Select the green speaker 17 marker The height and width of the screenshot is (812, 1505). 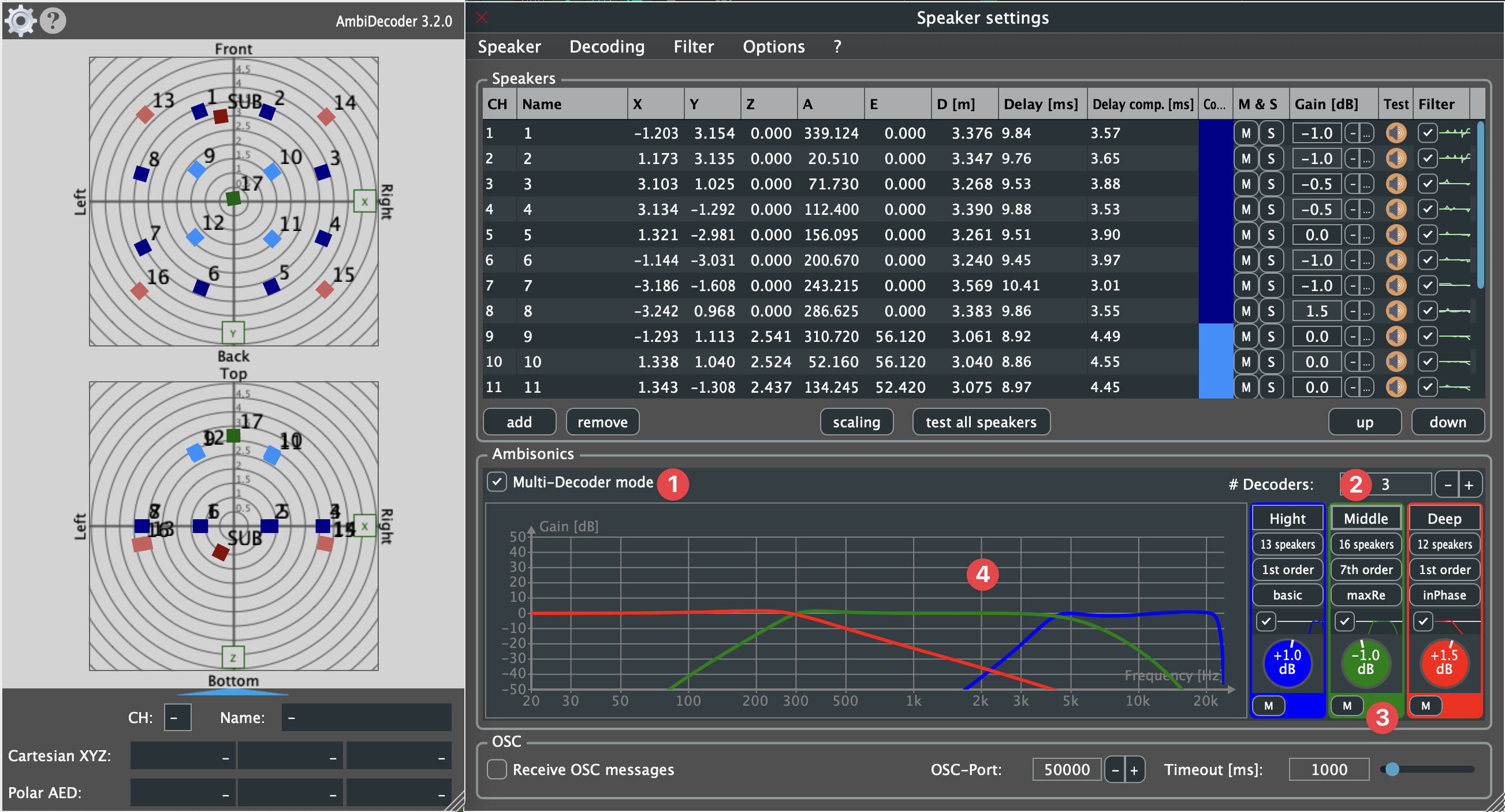pyautogui.click(x=233, y=198)
